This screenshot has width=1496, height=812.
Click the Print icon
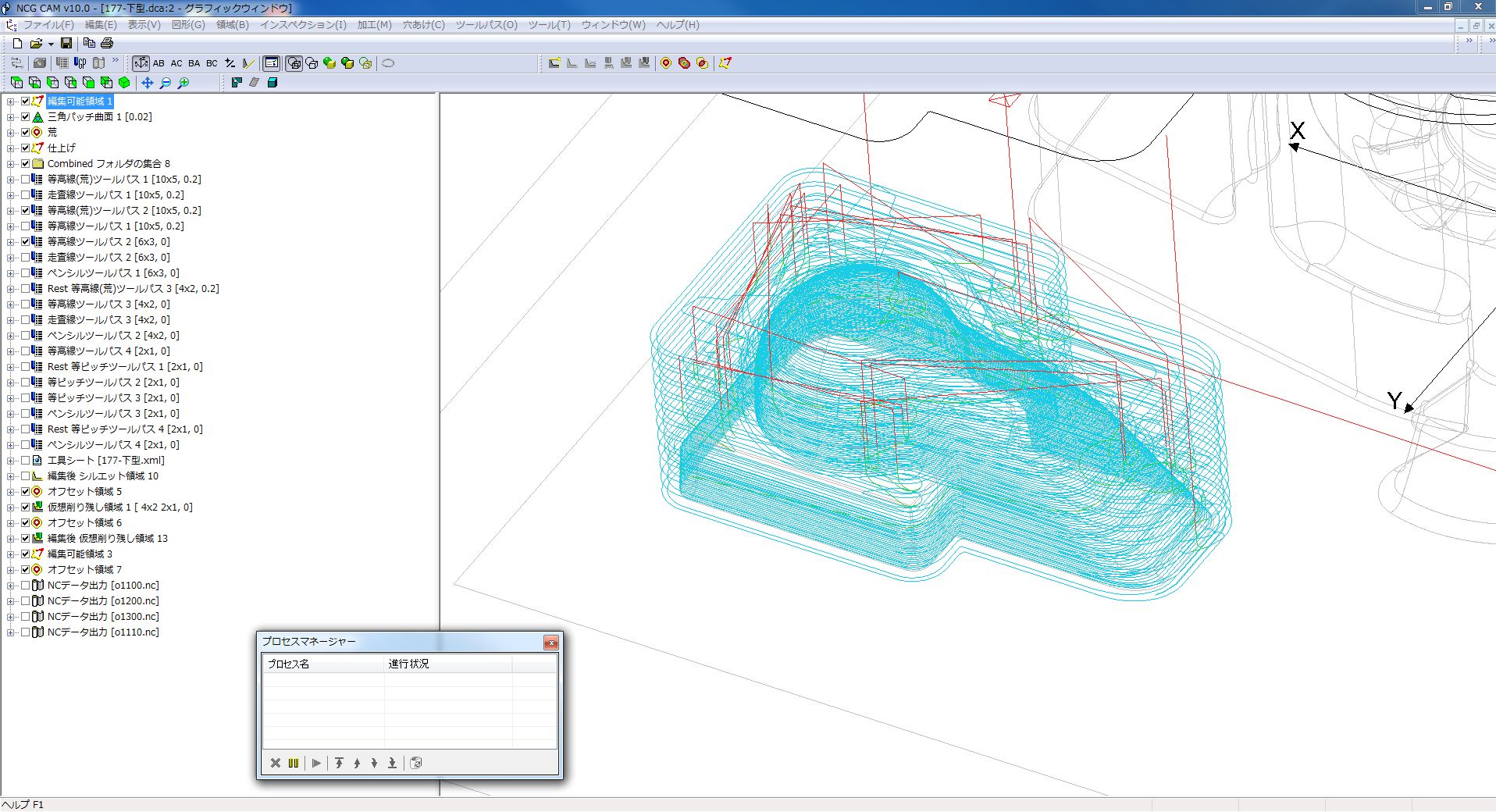pyautogui.click(x=107, y=44)
